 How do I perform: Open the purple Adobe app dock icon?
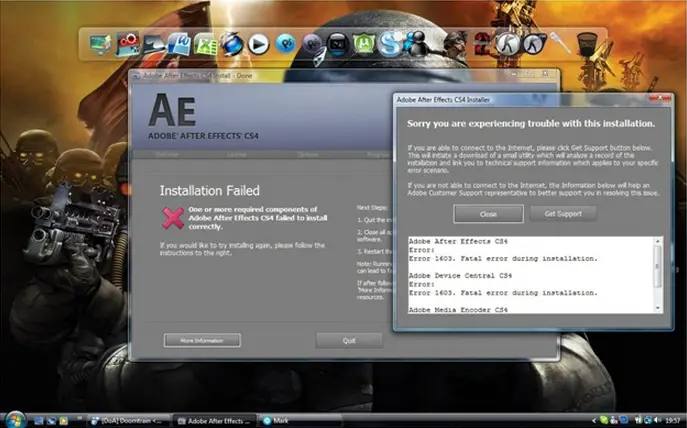coord(312,44)
